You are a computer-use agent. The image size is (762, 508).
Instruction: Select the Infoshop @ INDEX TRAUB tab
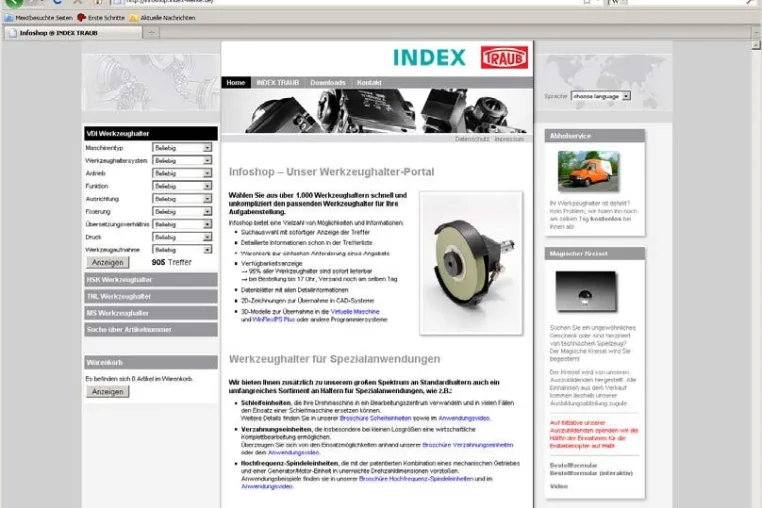73,33
